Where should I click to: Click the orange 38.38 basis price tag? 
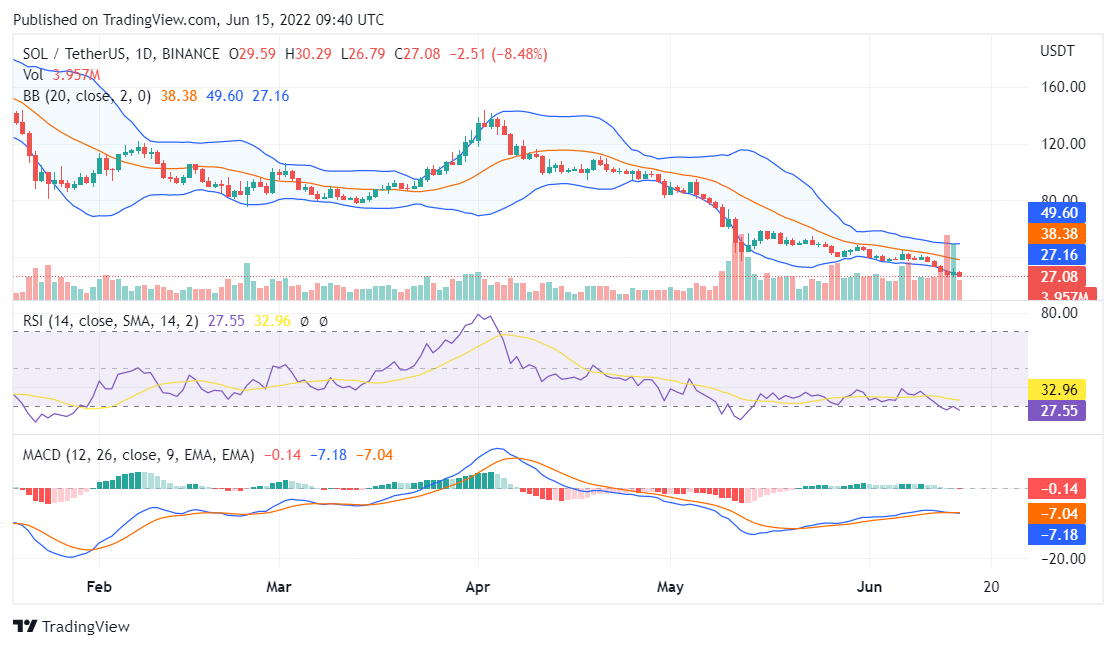(x=1057, y=232)
